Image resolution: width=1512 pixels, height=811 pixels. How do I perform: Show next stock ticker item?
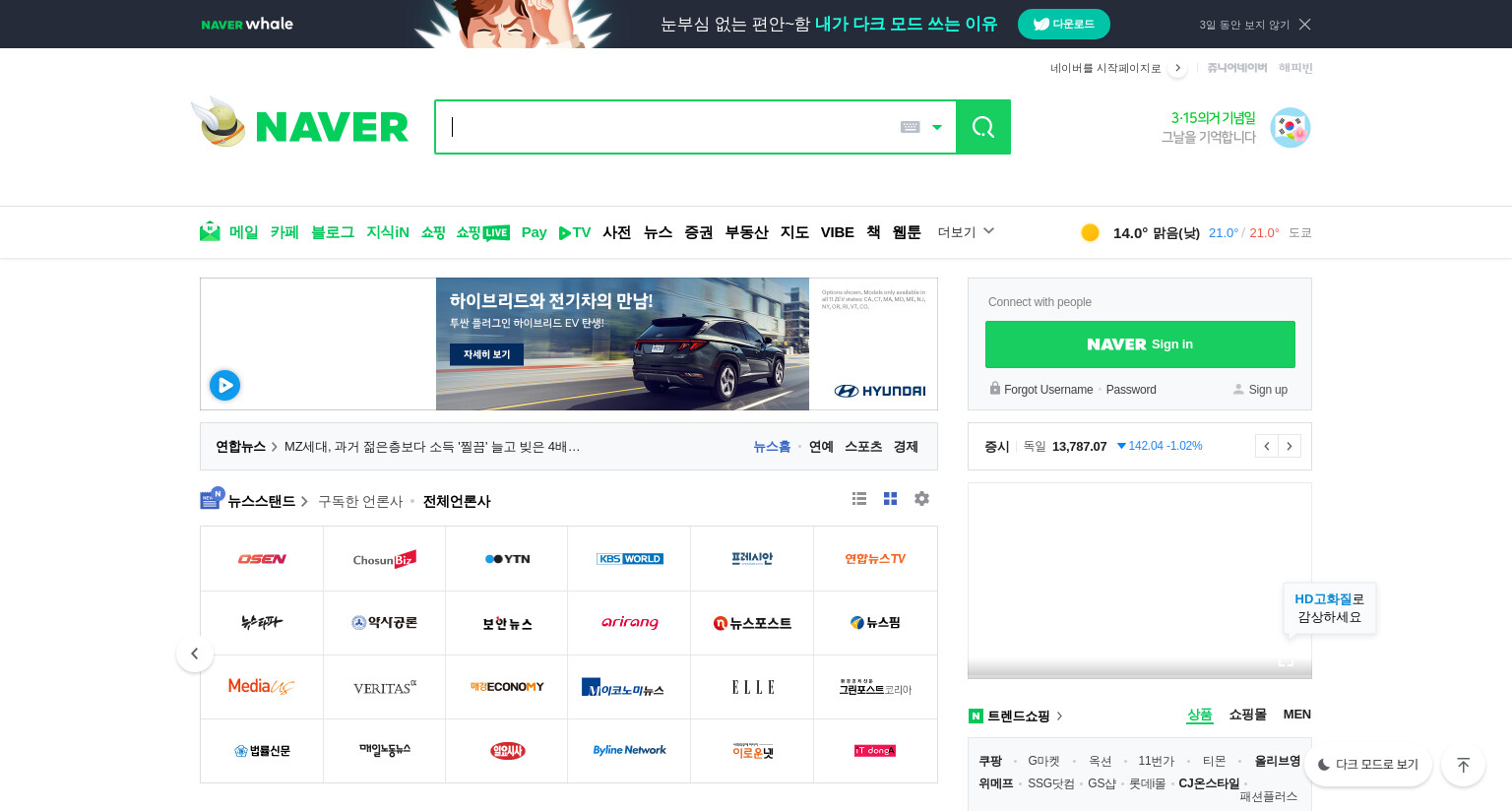click(x=1290, y=446)
